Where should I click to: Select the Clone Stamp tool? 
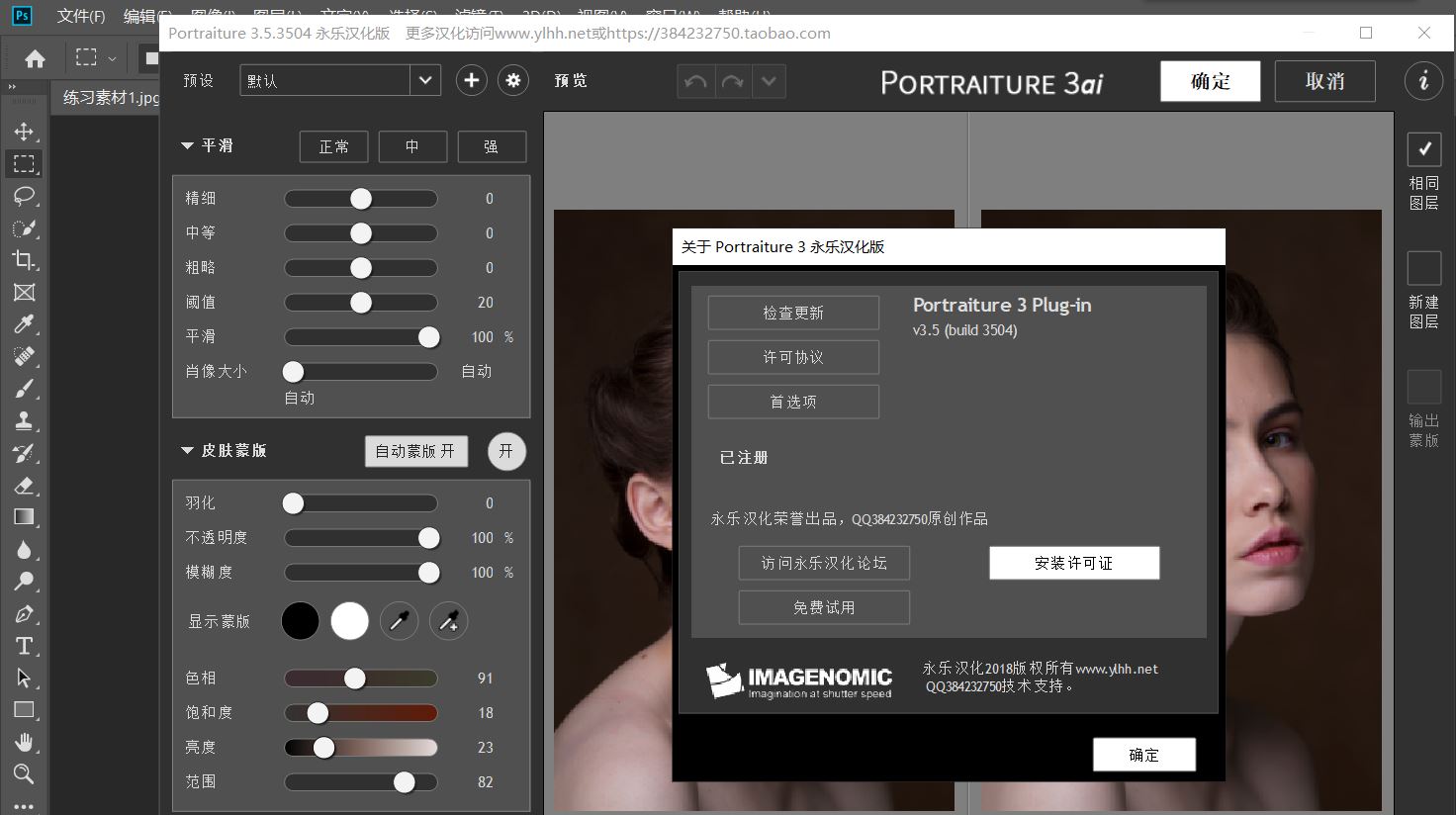coord(24,421)
